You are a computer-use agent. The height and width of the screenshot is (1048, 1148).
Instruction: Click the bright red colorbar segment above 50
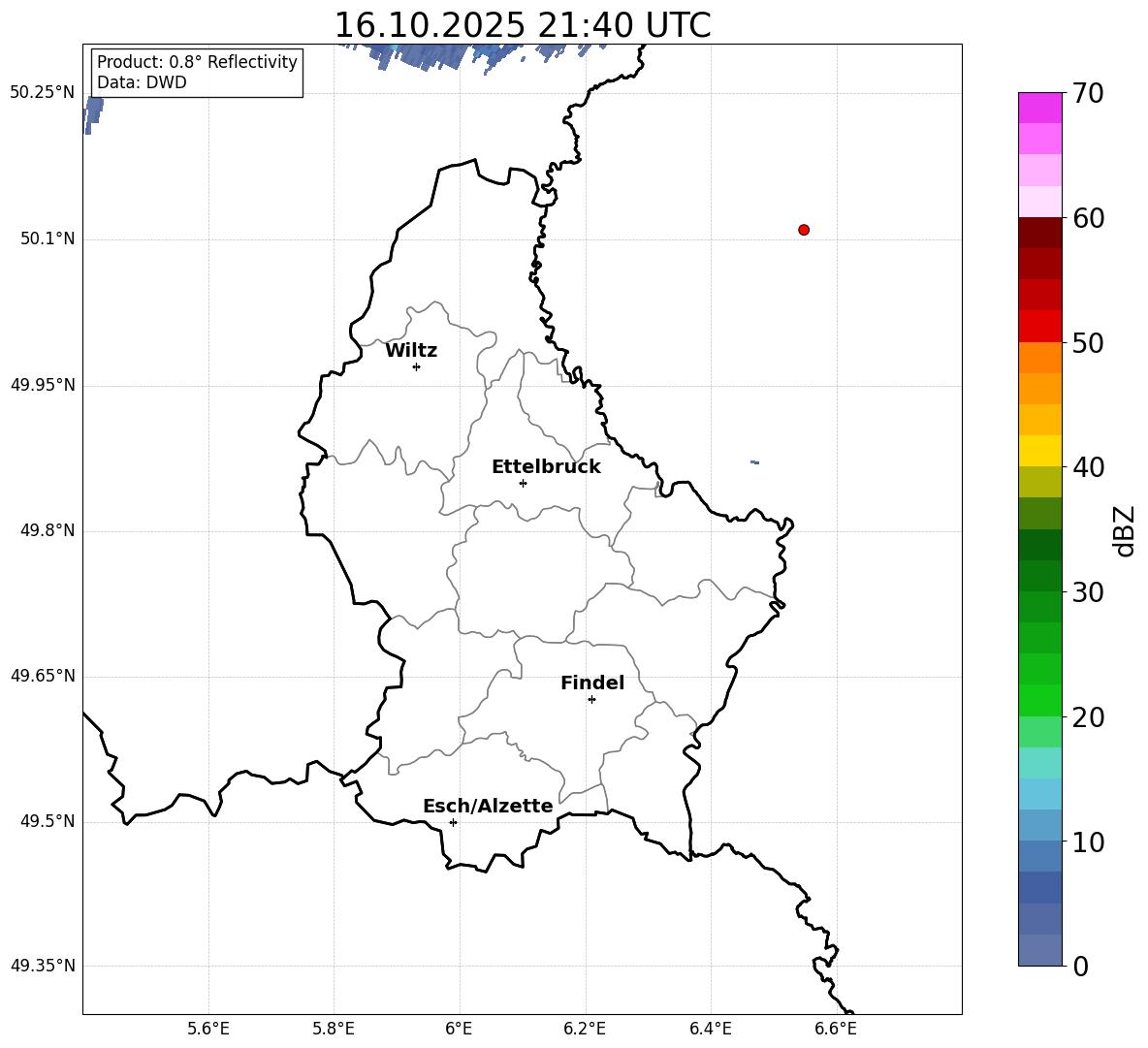point(1039,327)
